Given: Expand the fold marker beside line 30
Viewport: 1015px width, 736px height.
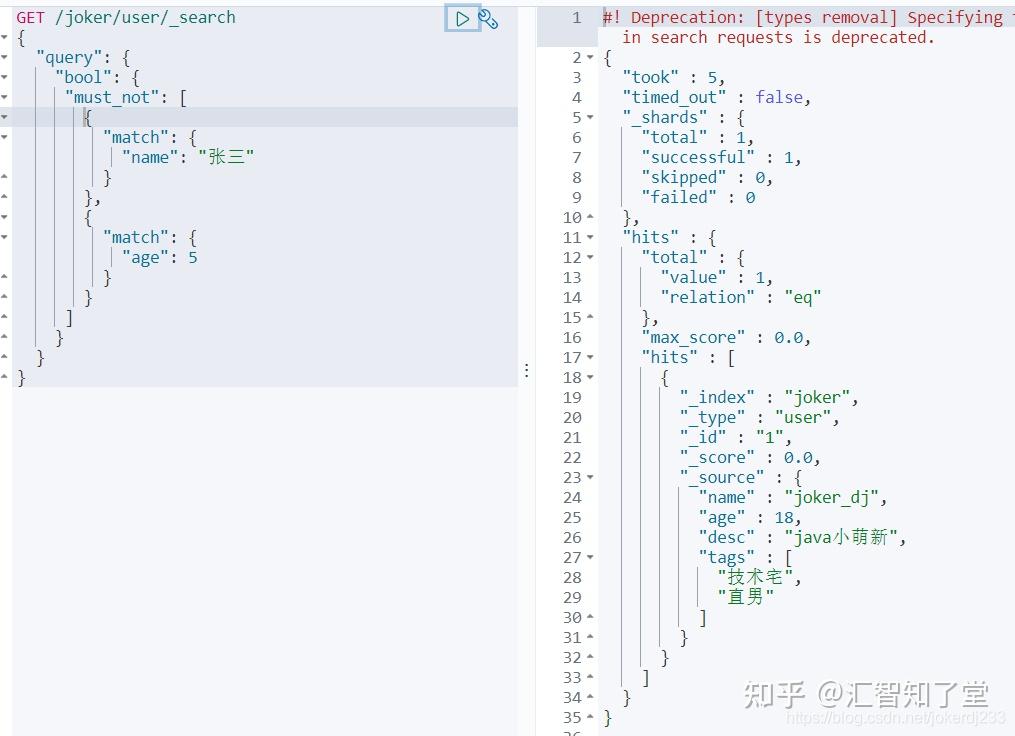Looking at the screenshot, I should pyautogui.click(x=589, y=617).
